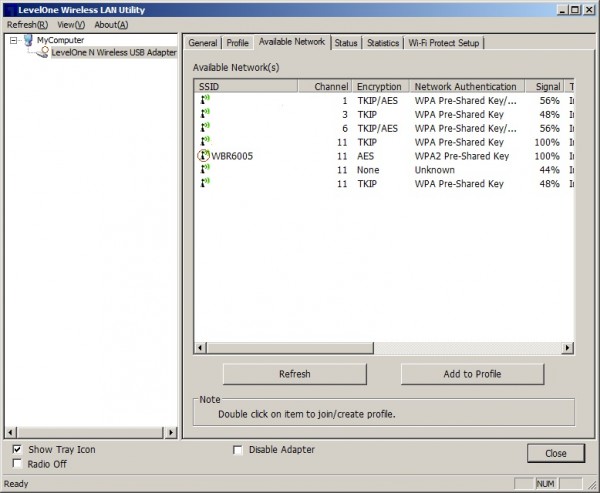
Task: Open the Refresh(R) menu
Action: pos(27,25)
